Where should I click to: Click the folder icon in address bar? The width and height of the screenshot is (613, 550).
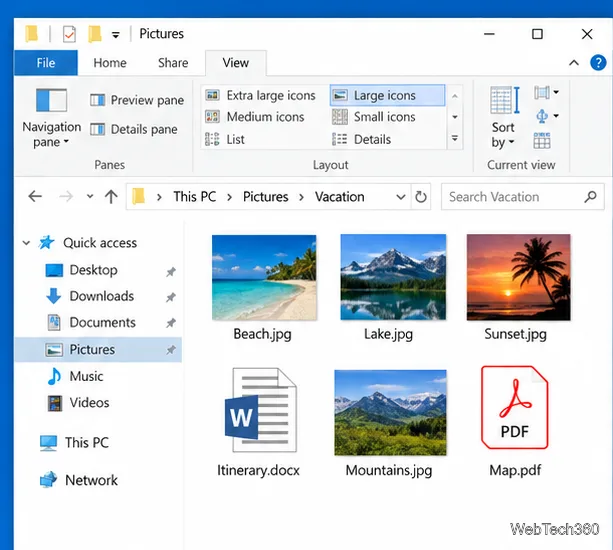tap(138, 196)
